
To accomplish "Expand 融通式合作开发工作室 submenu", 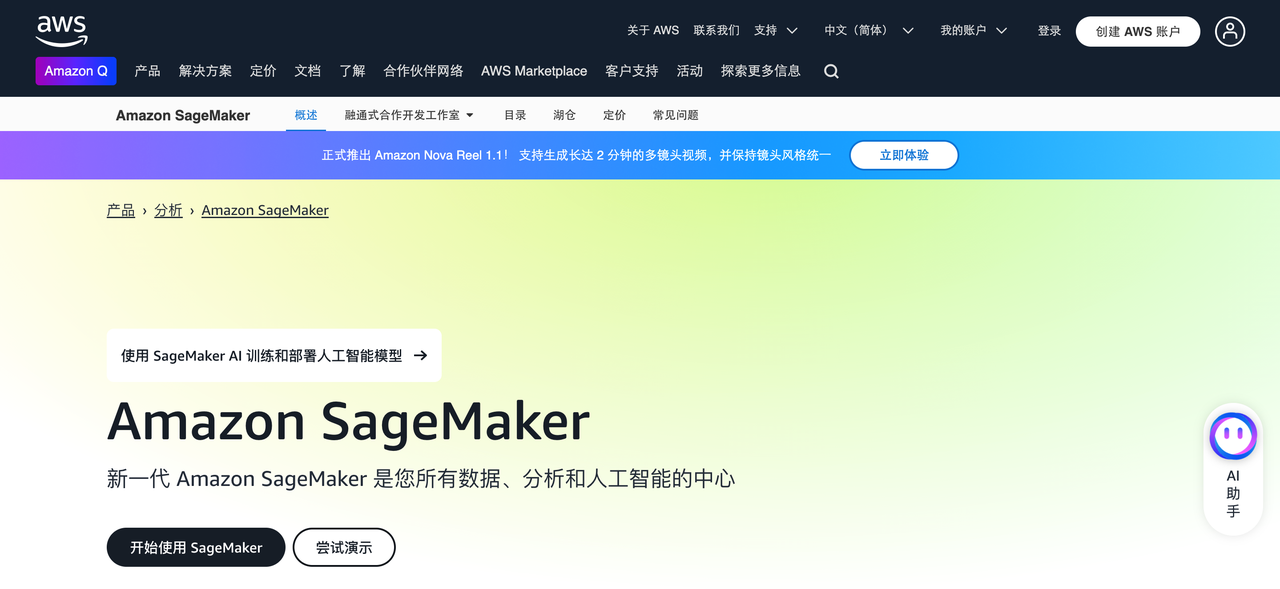I will point(409,115).
